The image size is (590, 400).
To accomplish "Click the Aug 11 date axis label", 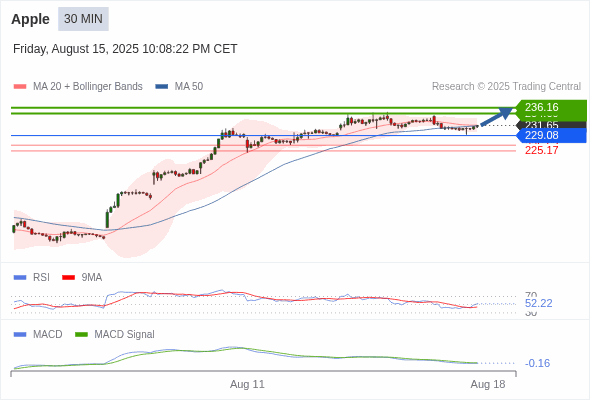I will [247, 385].
